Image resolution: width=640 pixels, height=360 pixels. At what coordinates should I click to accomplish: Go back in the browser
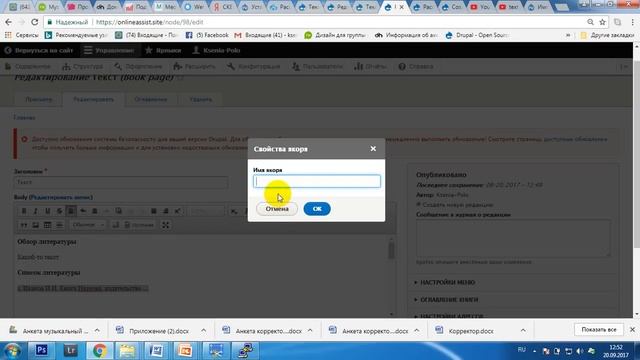click(9, 22)
